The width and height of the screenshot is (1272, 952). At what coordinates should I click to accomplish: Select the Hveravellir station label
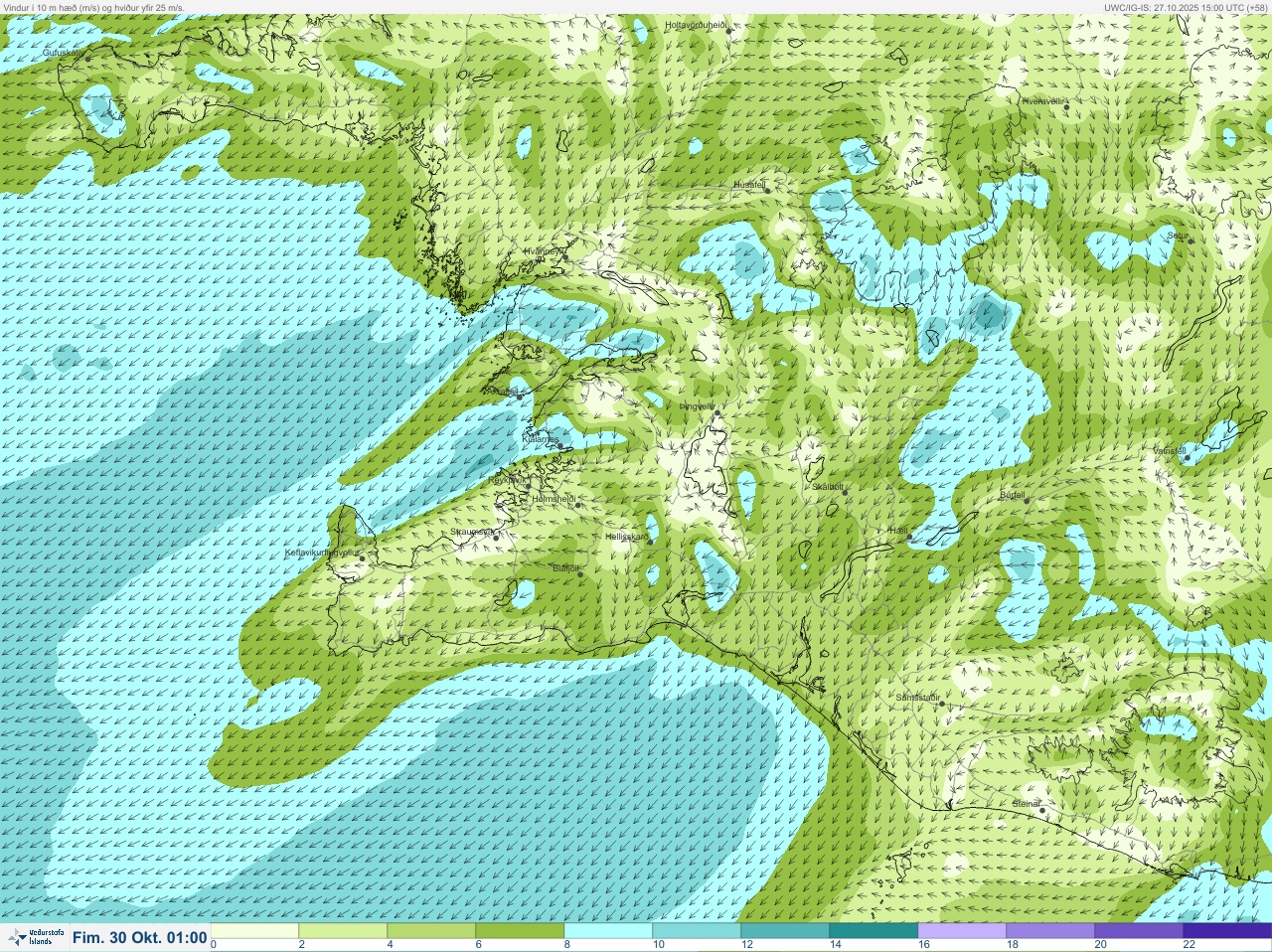[1042, 101]
